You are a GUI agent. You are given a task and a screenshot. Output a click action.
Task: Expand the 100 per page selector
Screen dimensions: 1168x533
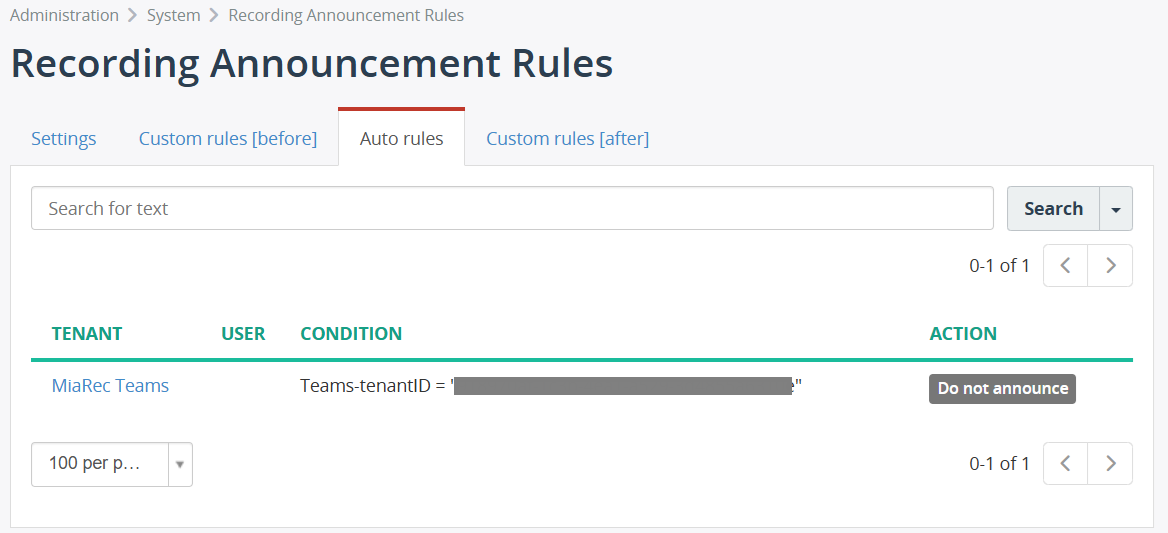111,464
